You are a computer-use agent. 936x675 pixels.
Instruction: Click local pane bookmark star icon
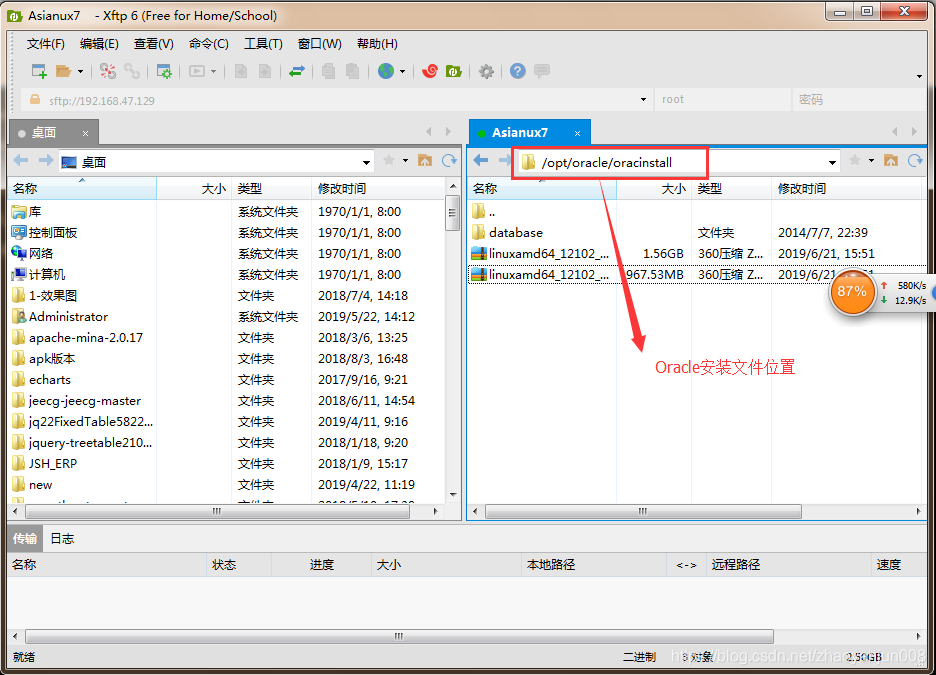(389, 160)
